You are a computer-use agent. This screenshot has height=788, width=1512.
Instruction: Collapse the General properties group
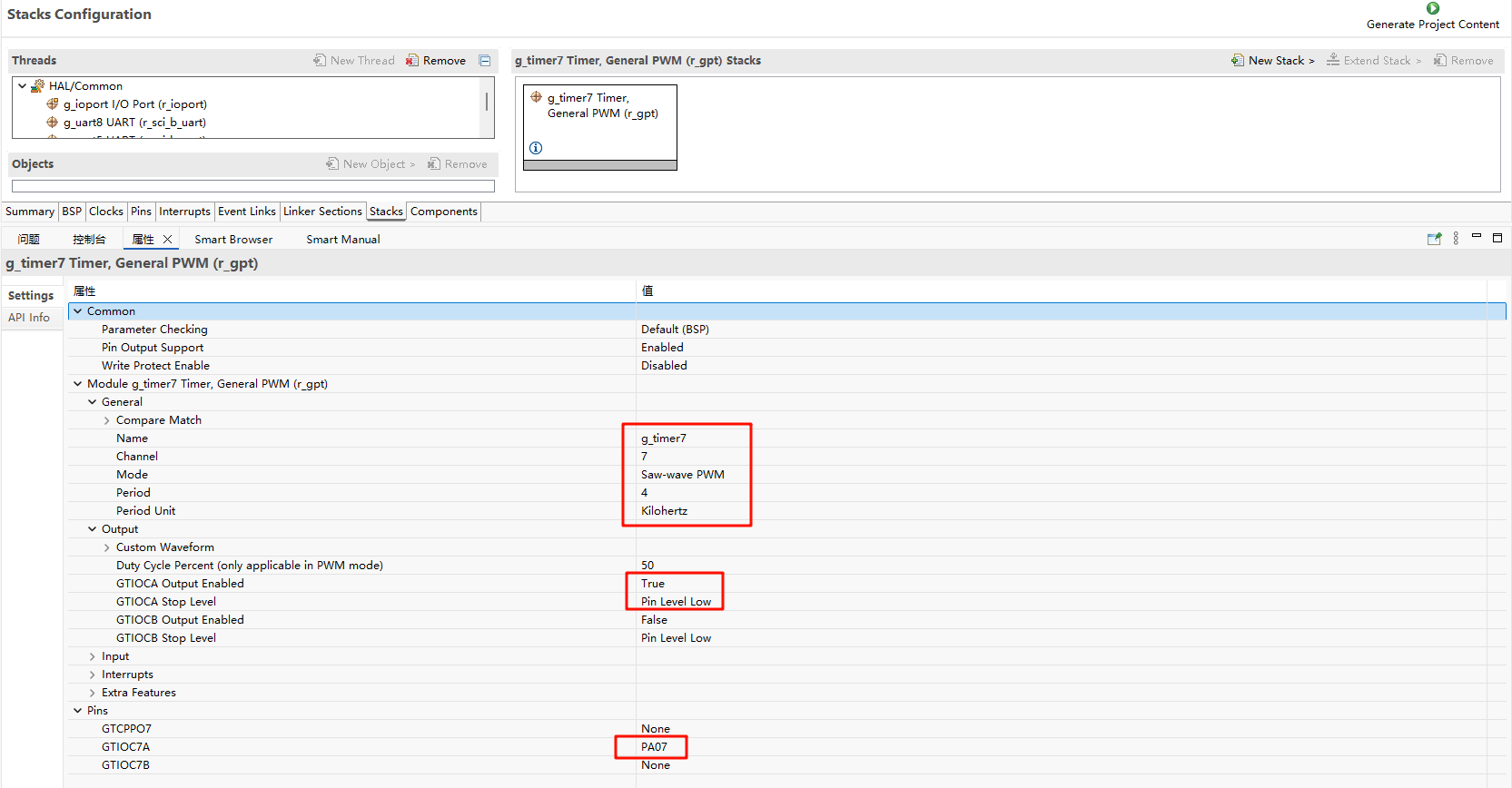(93, 402)
